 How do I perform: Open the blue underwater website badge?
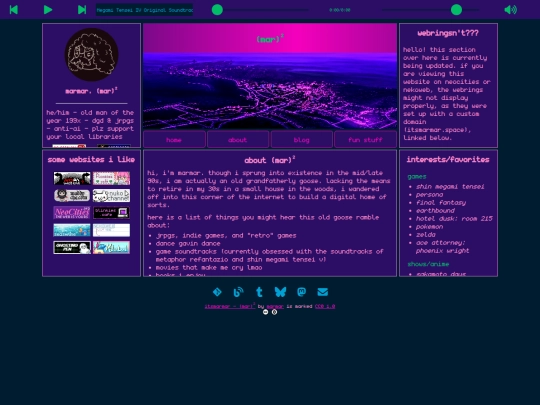[72, 230]
